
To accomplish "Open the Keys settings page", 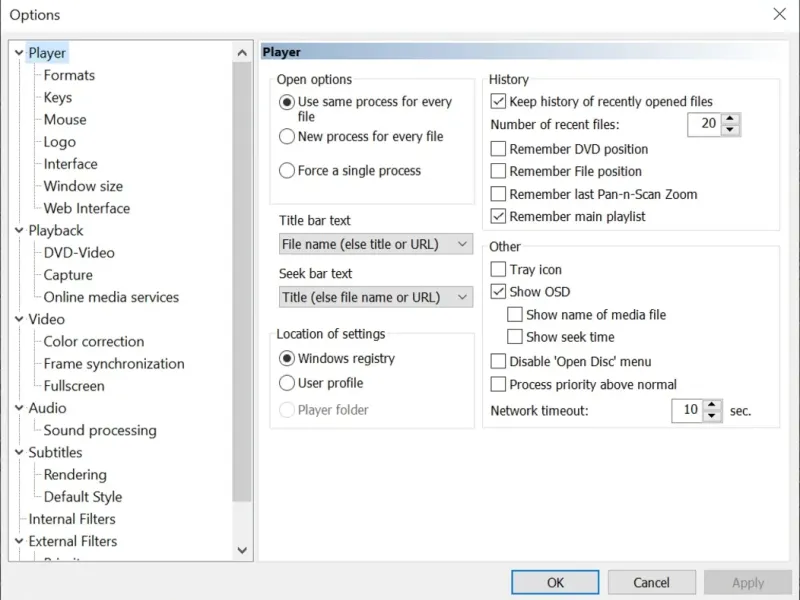I will point(58,97).
